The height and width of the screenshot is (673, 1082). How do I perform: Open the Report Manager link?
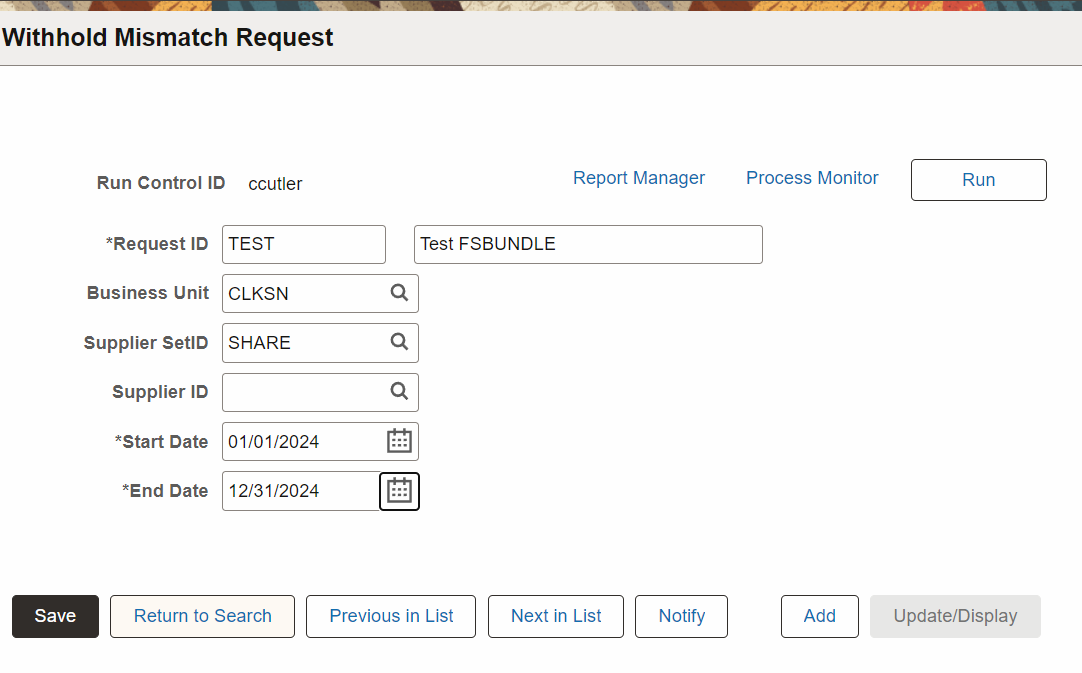pos(638,178)
